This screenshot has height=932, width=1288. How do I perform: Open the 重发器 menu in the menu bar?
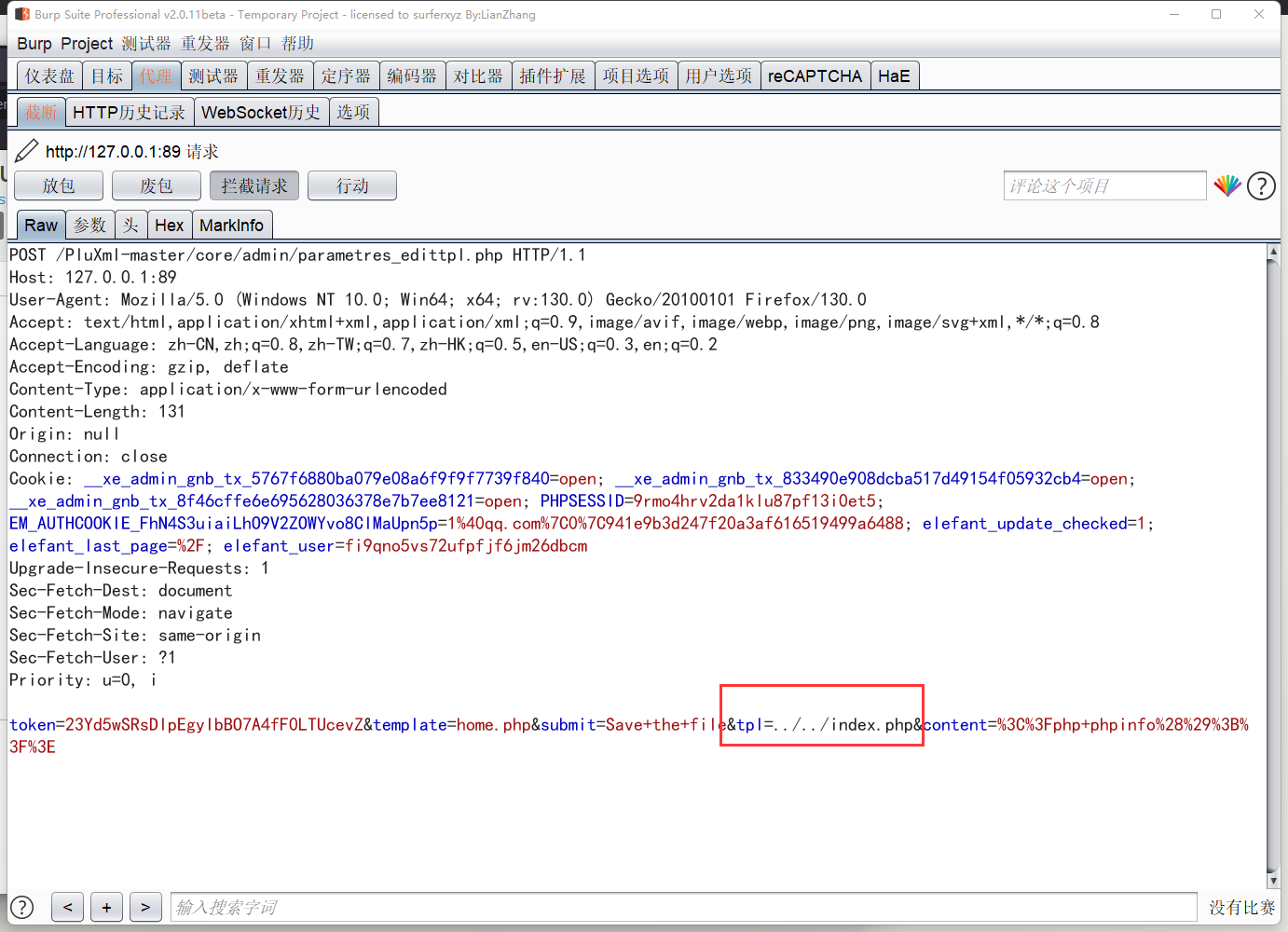205,44
